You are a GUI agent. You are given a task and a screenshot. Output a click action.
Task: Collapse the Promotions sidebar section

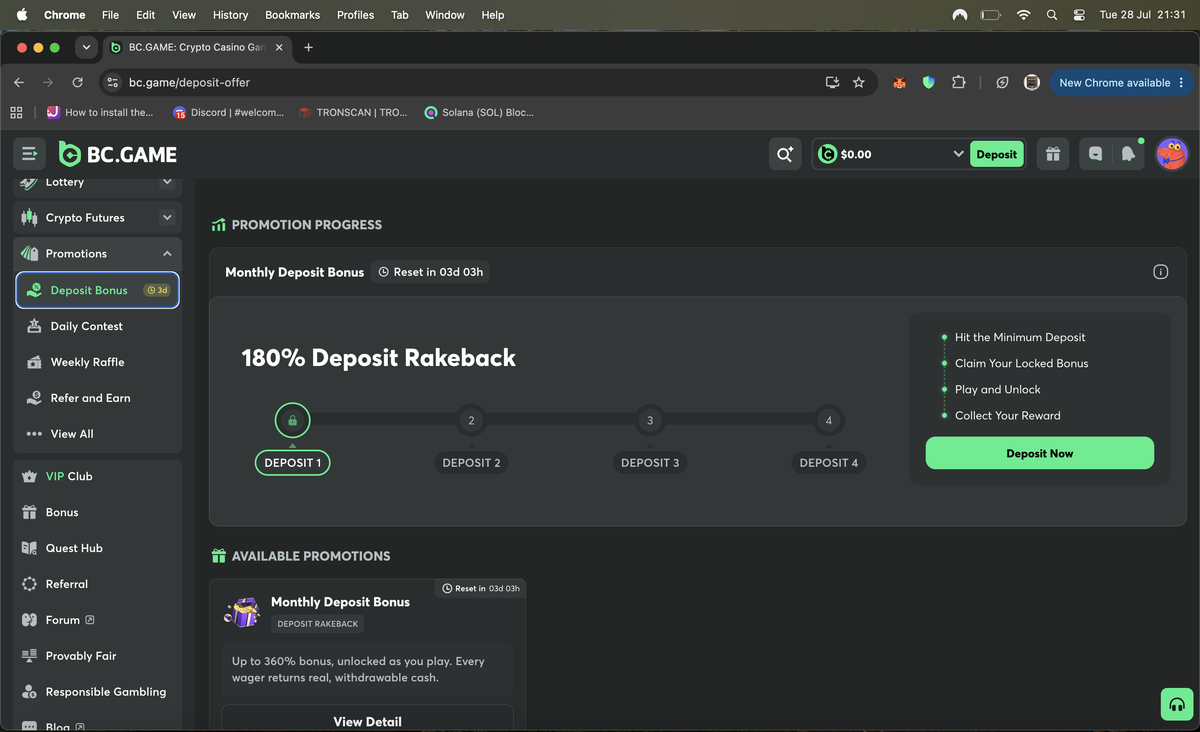click(167, 254)
